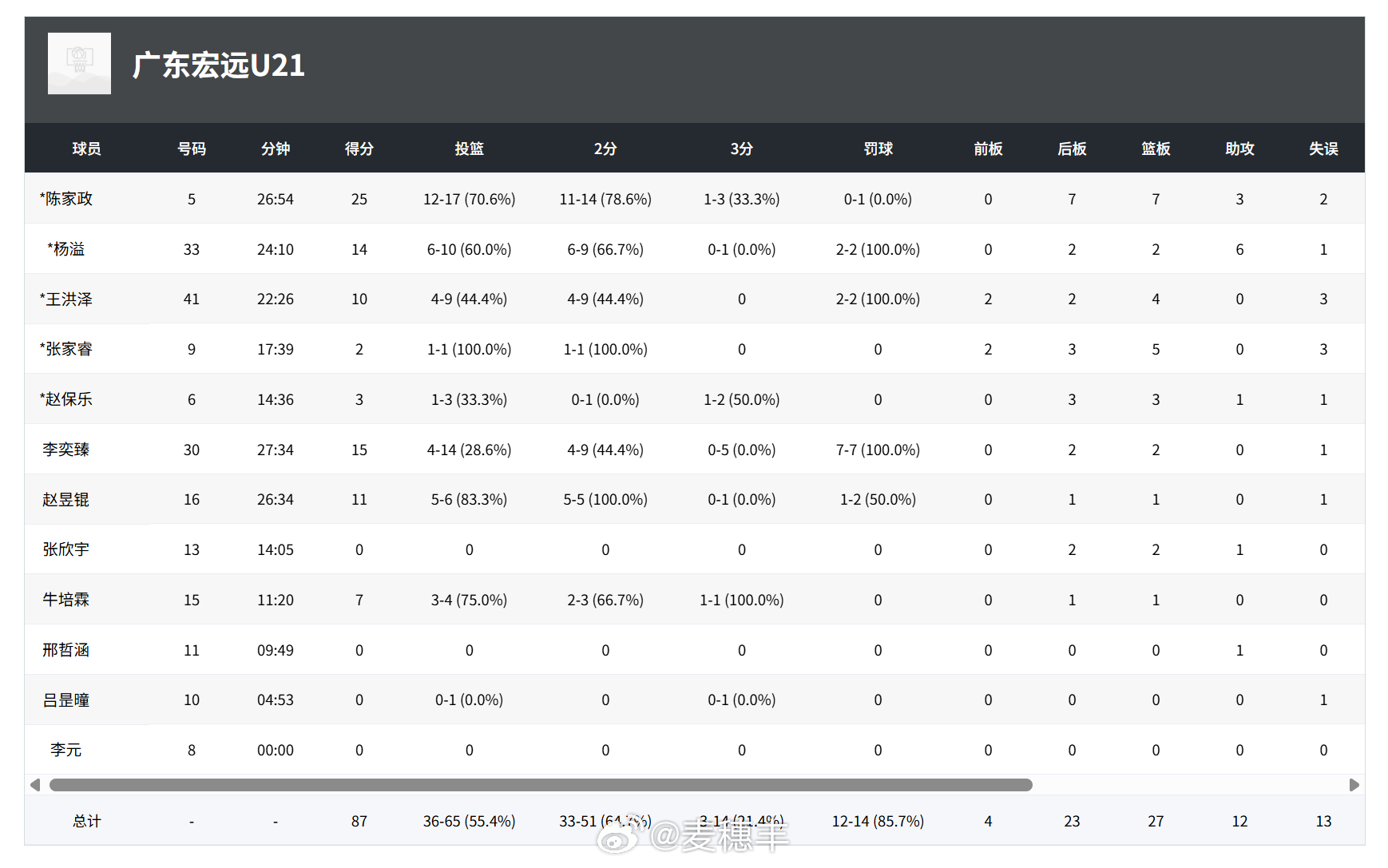Click the team logo thumbnail for 广东宏远U21
This screenshot has width=1388, height=868.
79,63
